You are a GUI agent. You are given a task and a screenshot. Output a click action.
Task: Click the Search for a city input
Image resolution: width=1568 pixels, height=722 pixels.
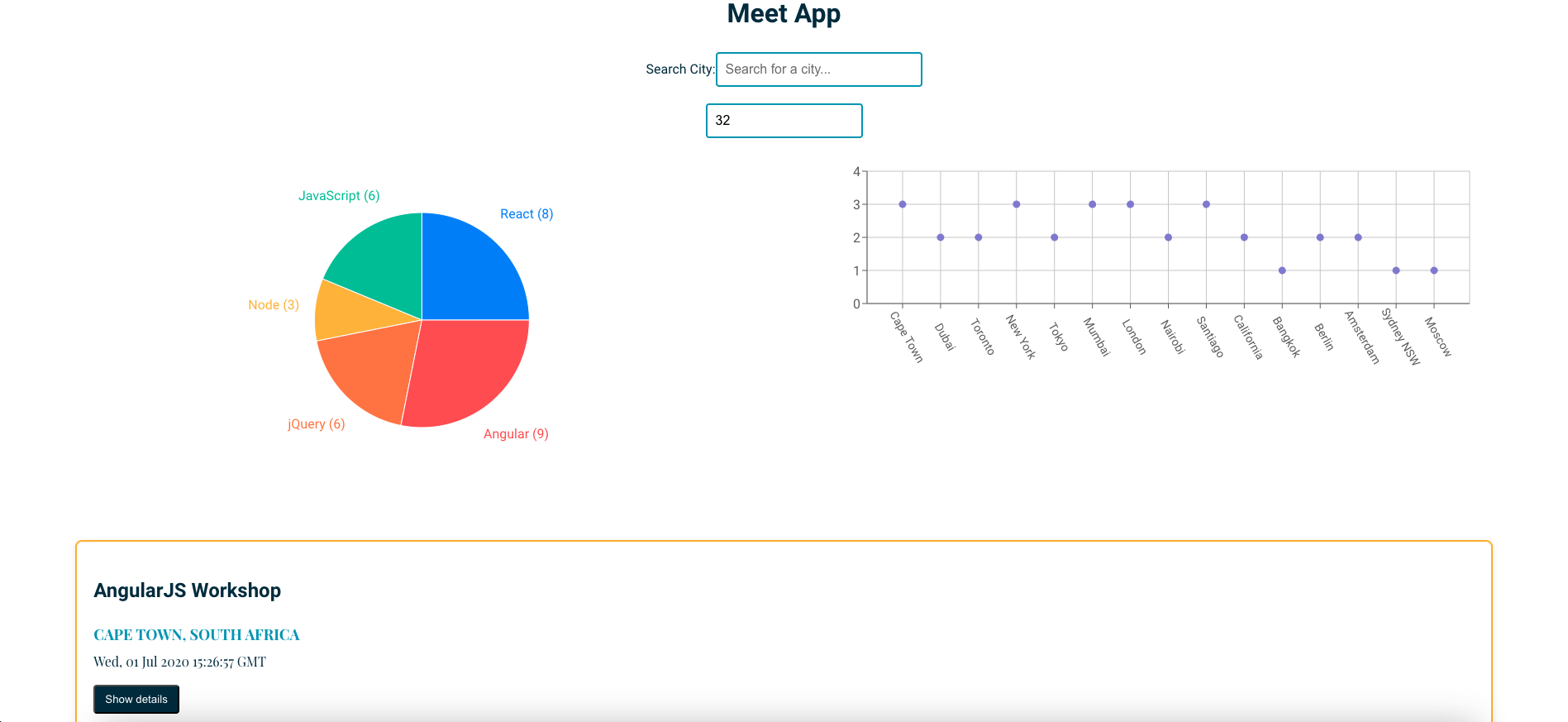pos(818,69)
